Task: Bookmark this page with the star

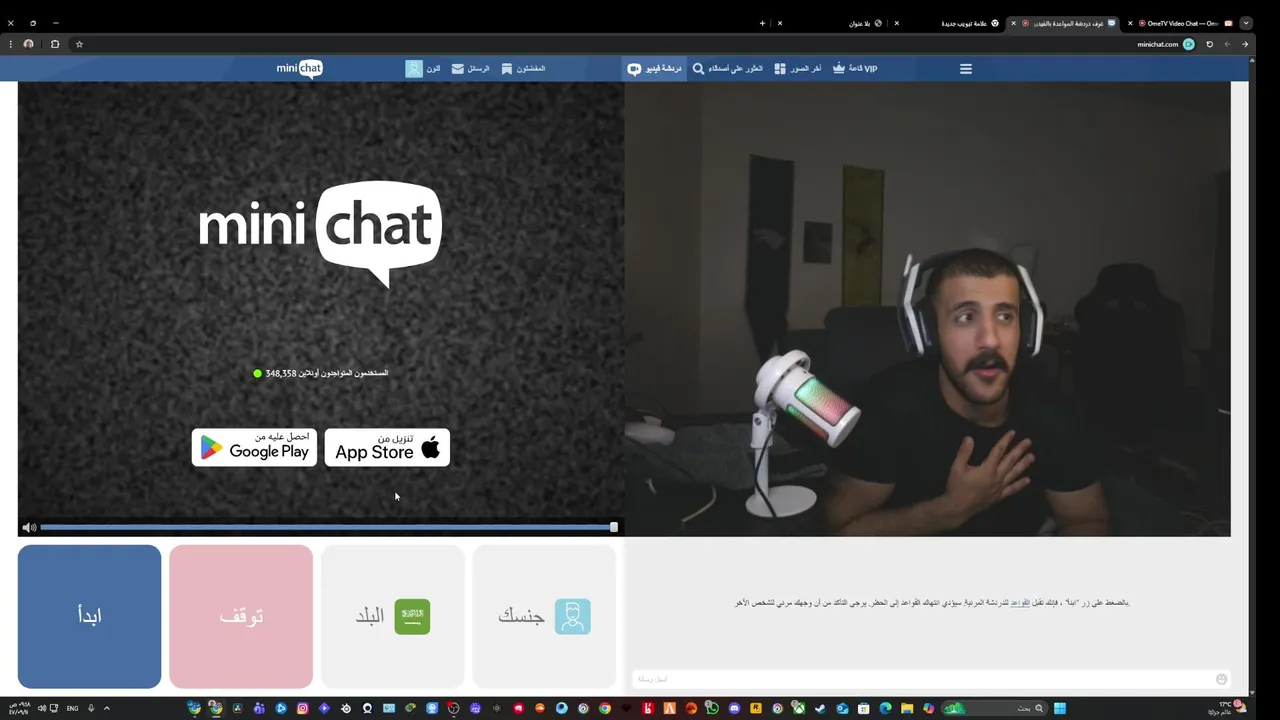Action: point(79,44)
